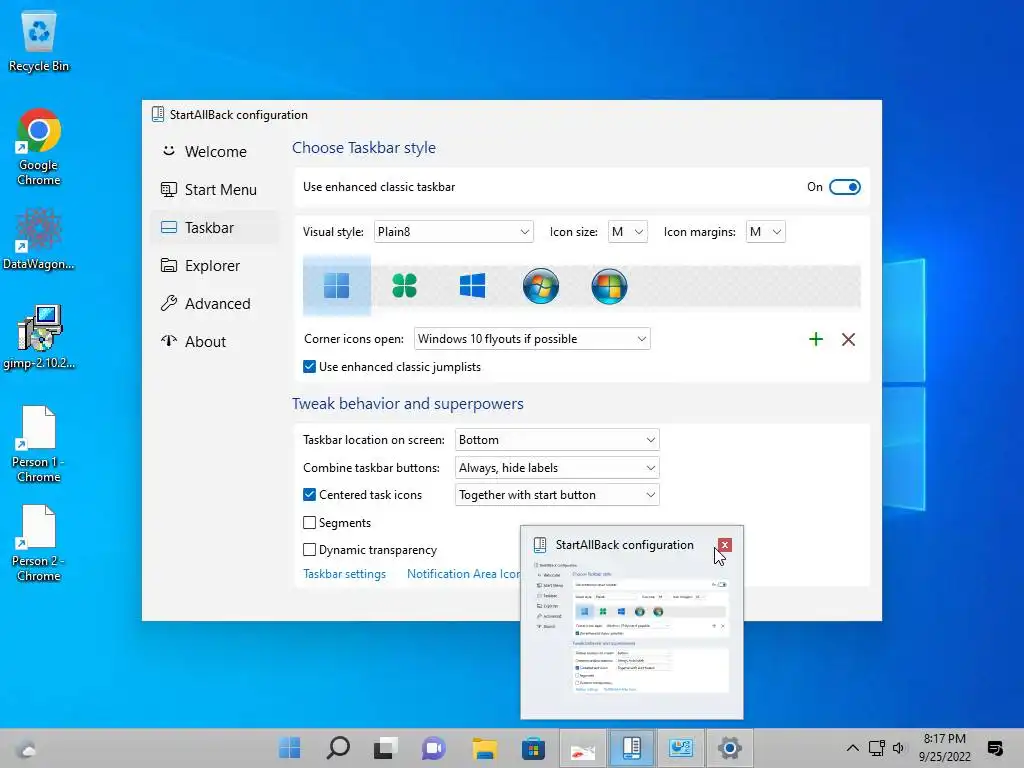The width and height of the screenshot is (1024, 768).
Task: Click the control panel taskbar button
Action: [680, 748]
